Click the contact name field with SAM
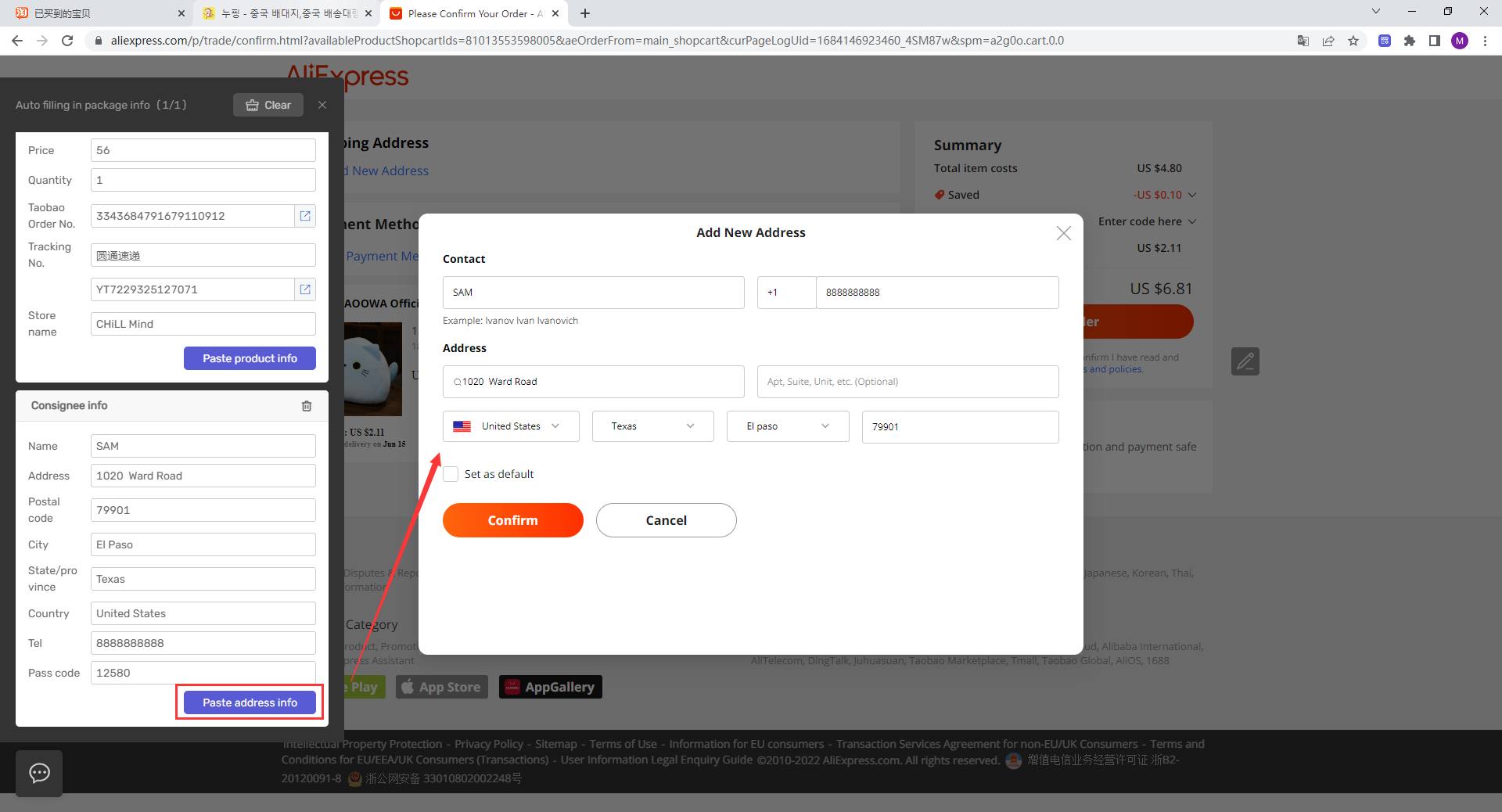 tap(593, 293)
